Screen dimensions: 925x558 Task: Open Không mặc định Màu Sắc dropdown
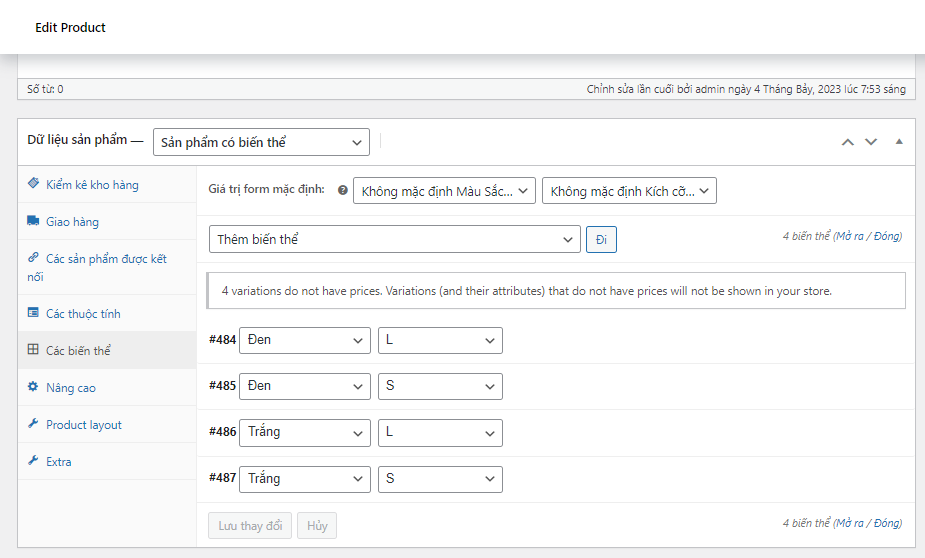(x=444, y=191)
